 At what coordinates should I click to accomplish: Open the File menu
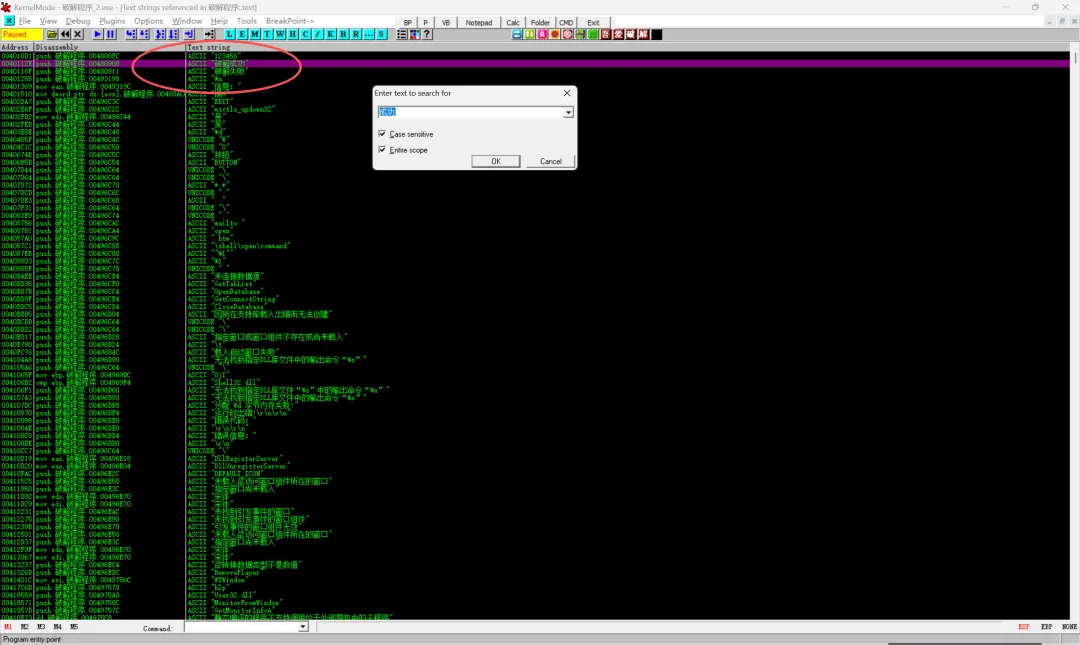(25, 21)
